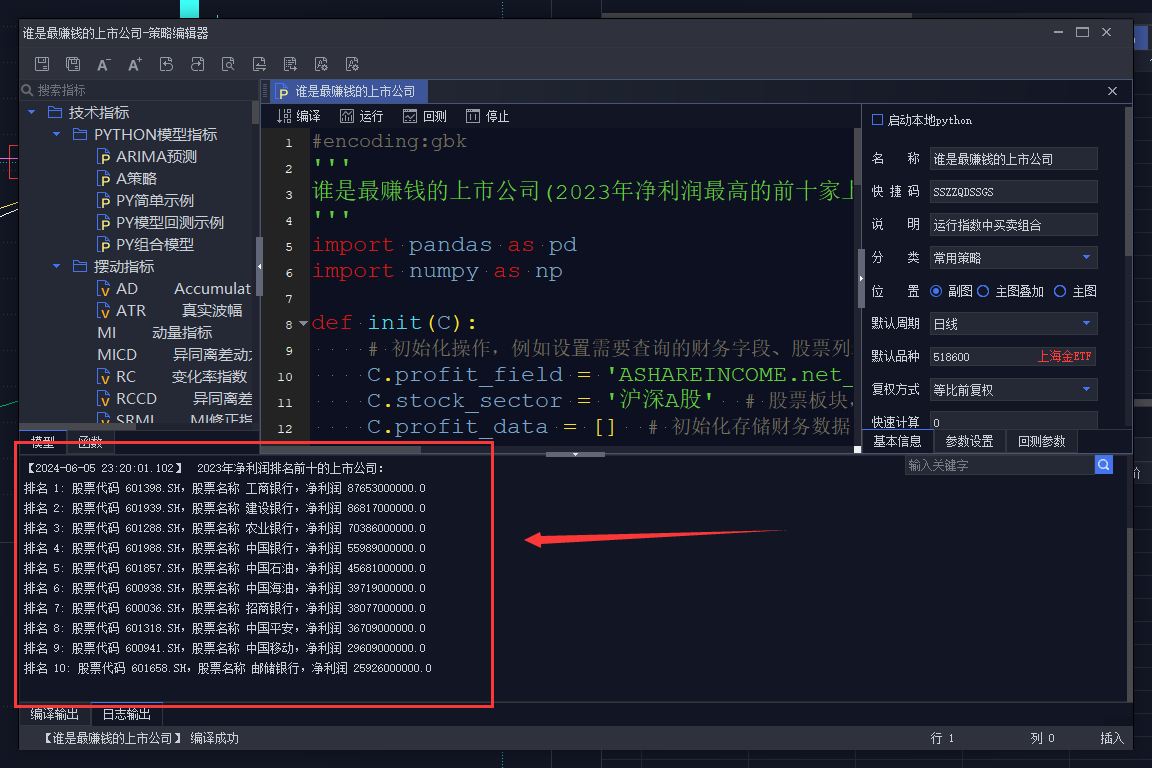Switch to the 基本信息 tab
1152x768 pixels.
coord(897,441)
